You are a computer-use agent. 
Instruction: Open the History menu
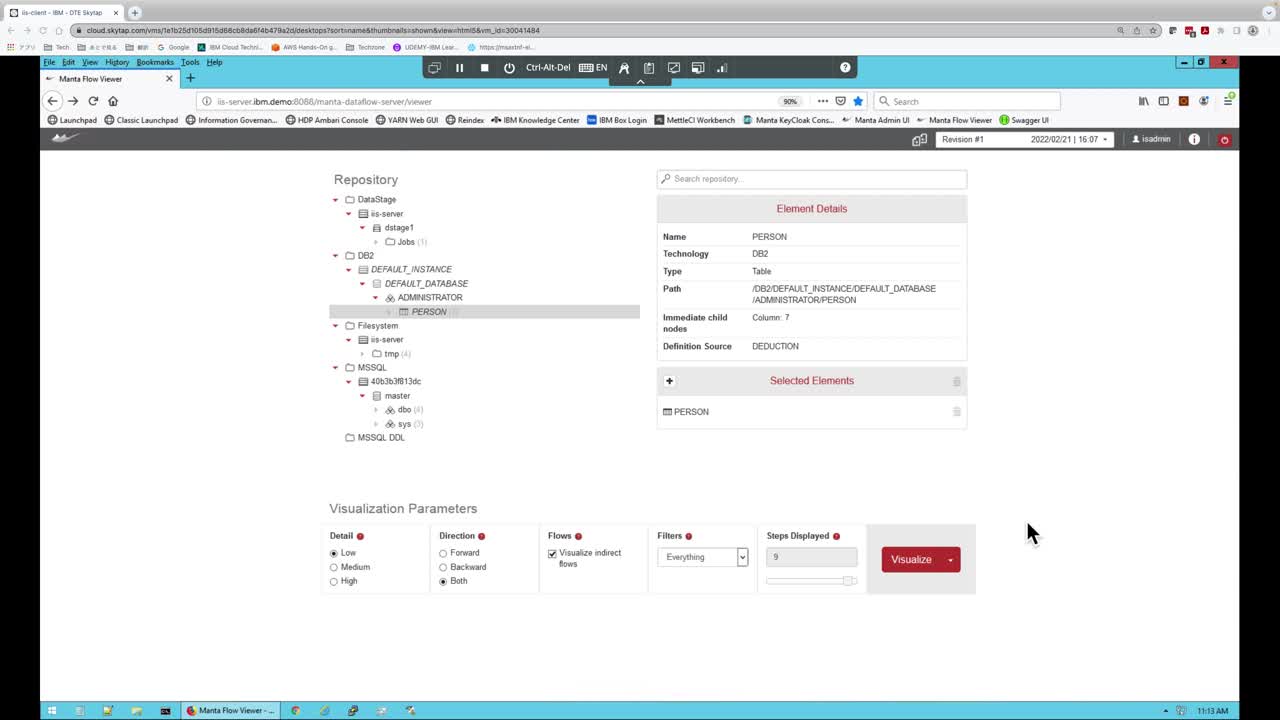click(x=117, y=62)
